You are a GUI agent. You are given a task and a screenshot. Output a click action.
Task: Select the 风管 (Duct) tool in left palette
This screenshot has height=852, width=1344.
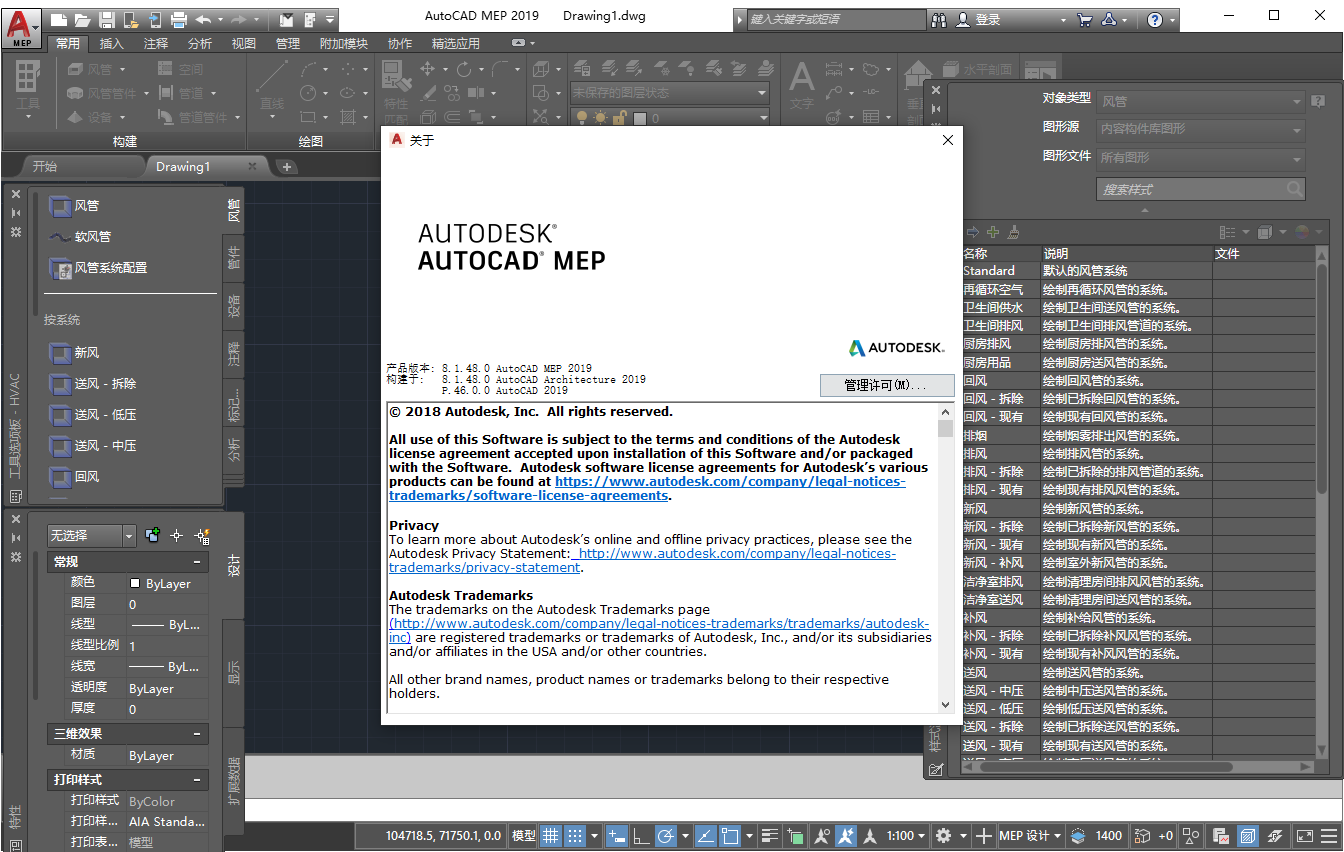click(x=86, y=206)
